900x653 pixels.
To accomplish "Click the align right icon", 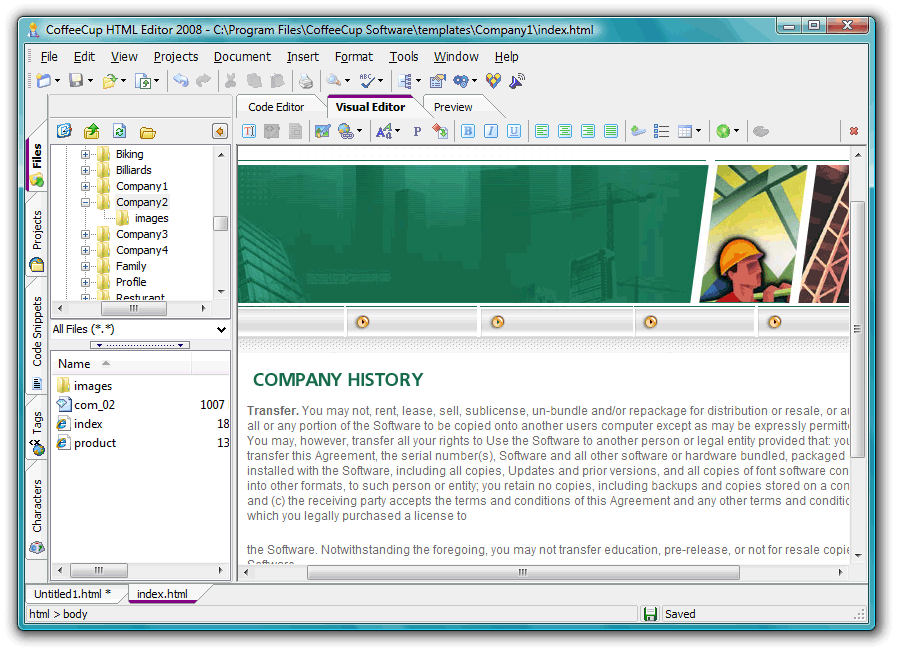I will click(x=588, y=131).
